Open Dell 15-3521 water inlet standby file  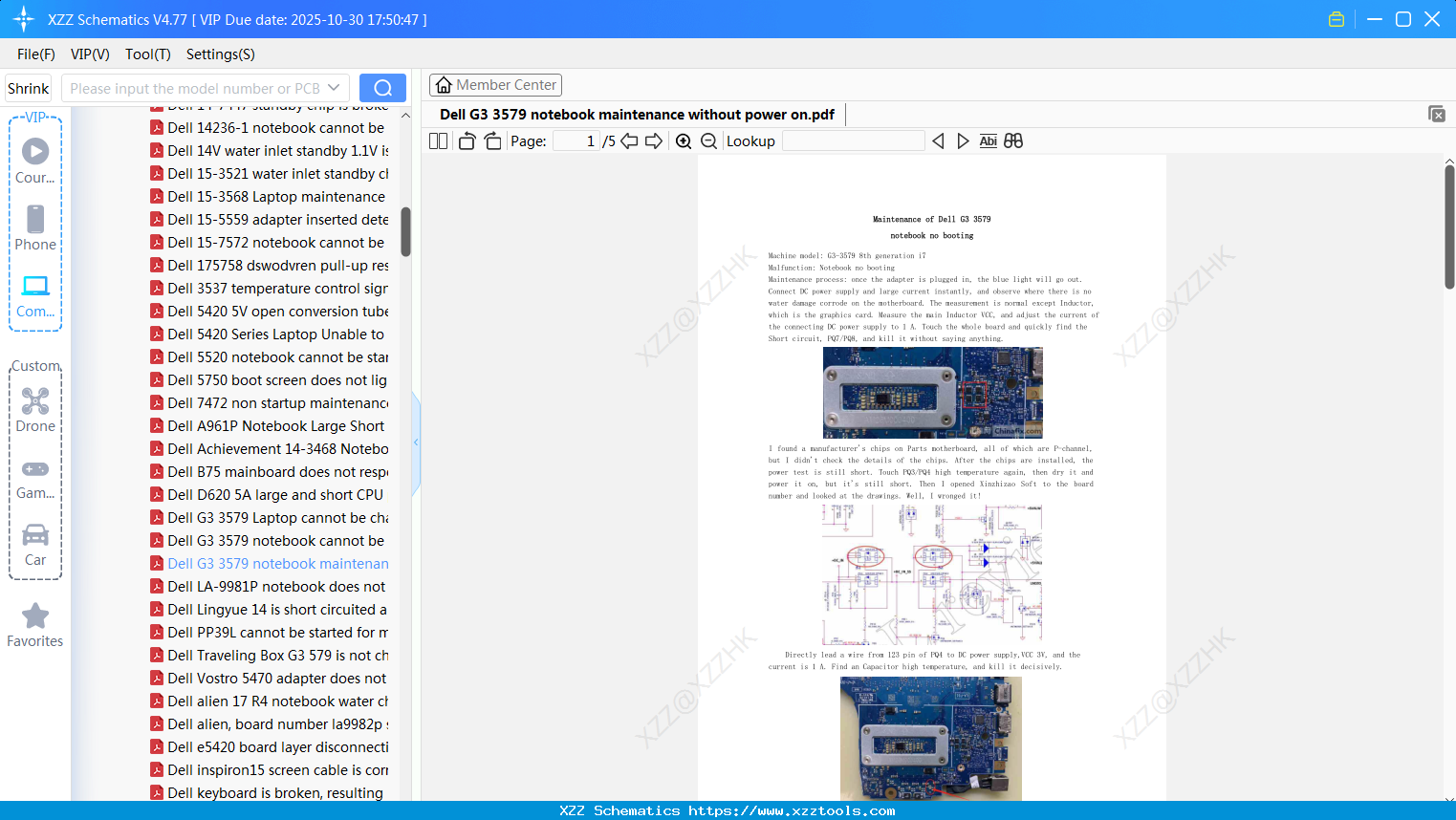coord(278,174)
